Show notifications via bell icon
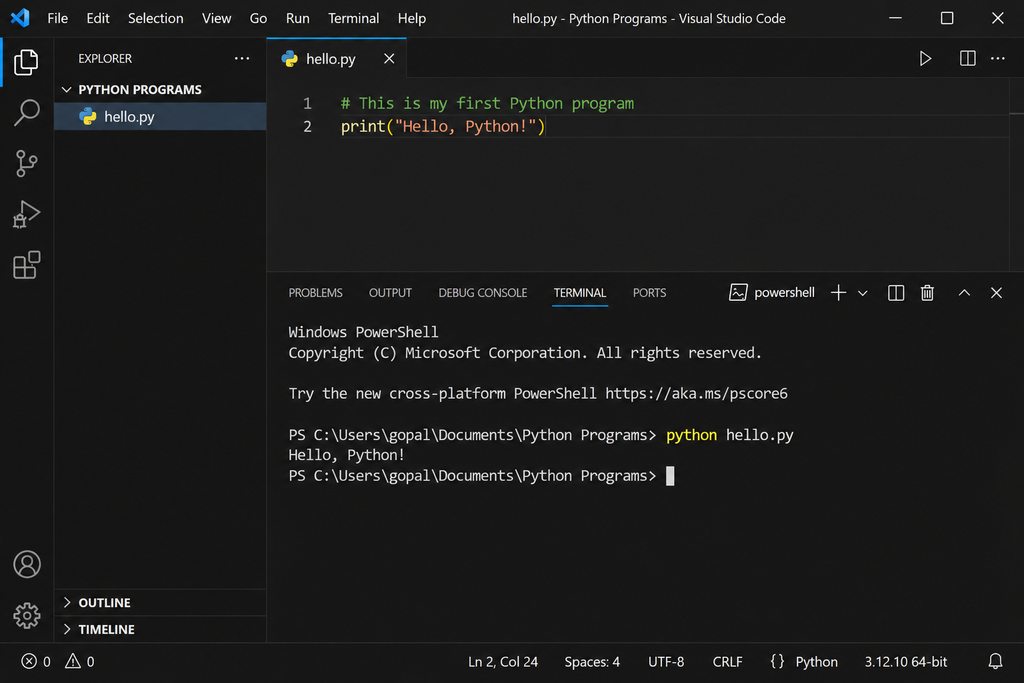 pyautogui.click(x=995, y=661)
